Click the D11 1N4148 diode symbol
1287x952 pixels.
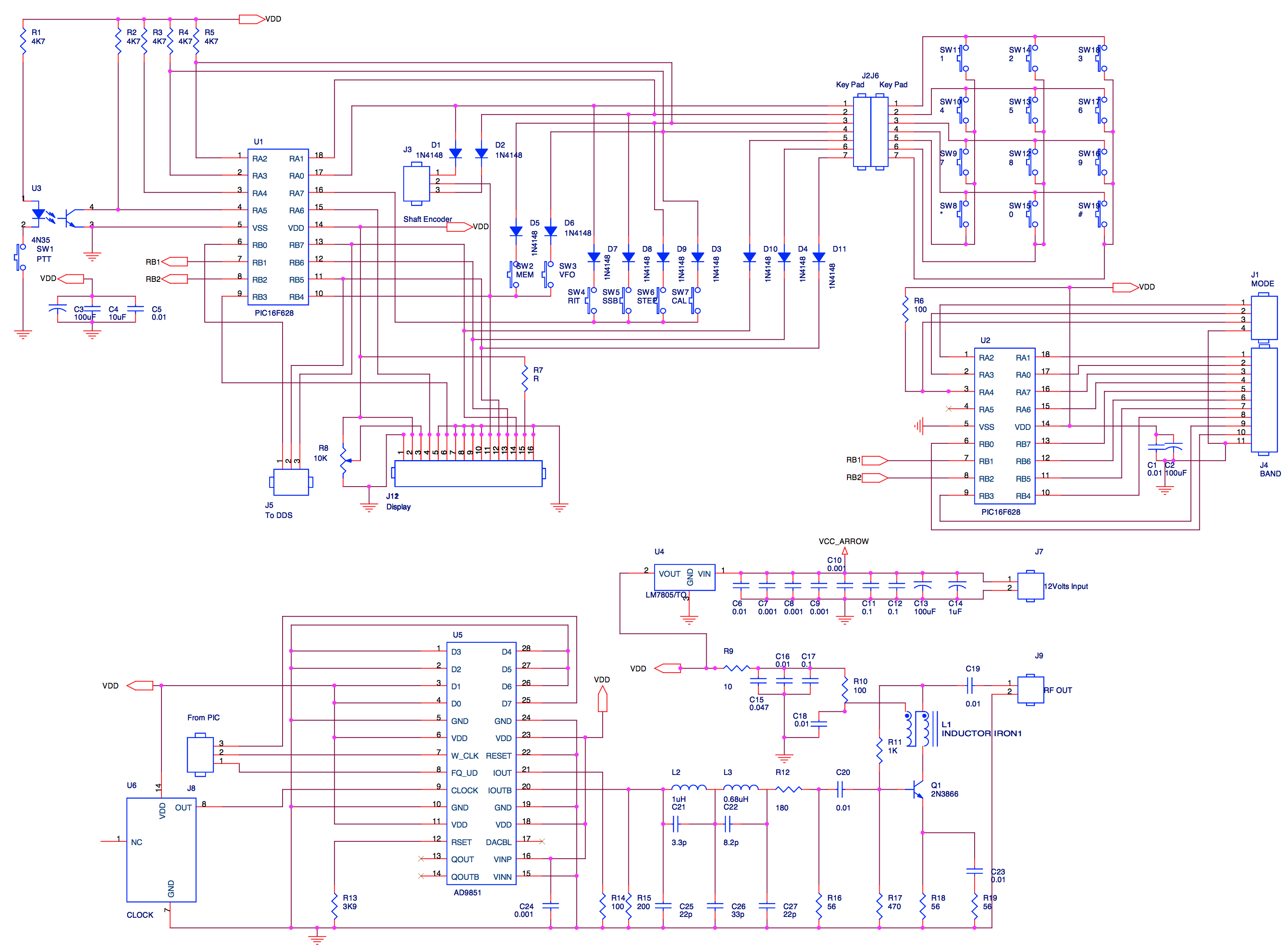coord(818,258)
